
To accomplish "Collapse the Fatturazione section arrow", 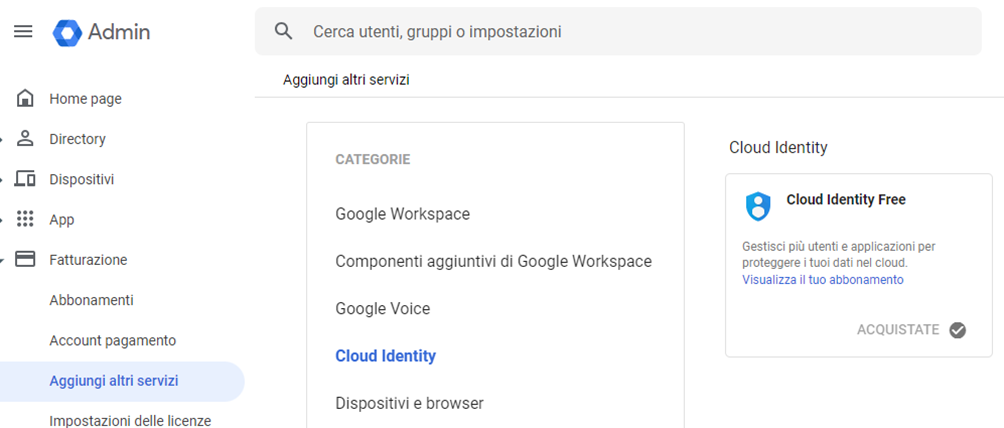I will [2, 261].
